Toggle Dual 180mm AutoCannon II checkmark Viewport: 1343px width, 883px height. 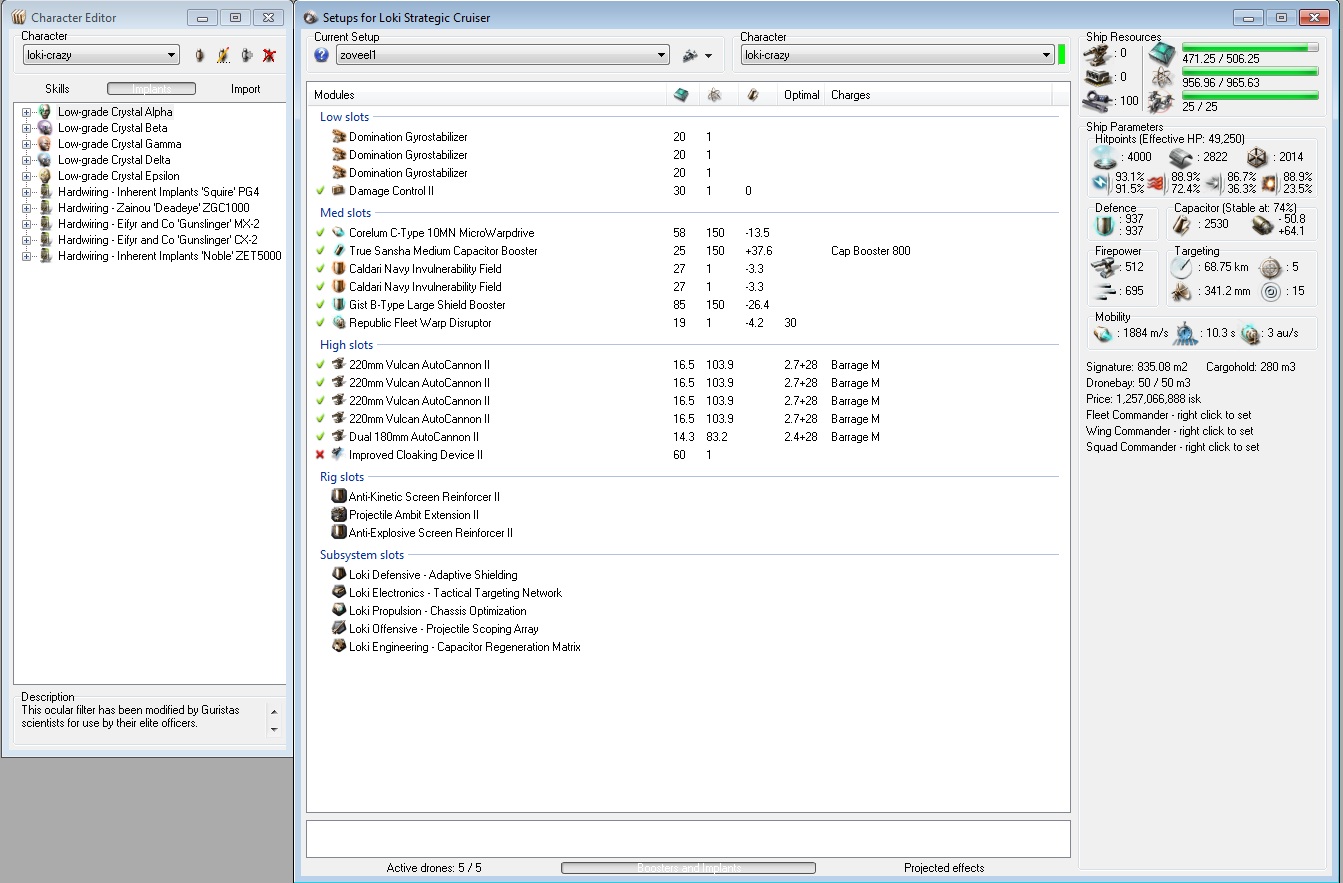point(320,437)
